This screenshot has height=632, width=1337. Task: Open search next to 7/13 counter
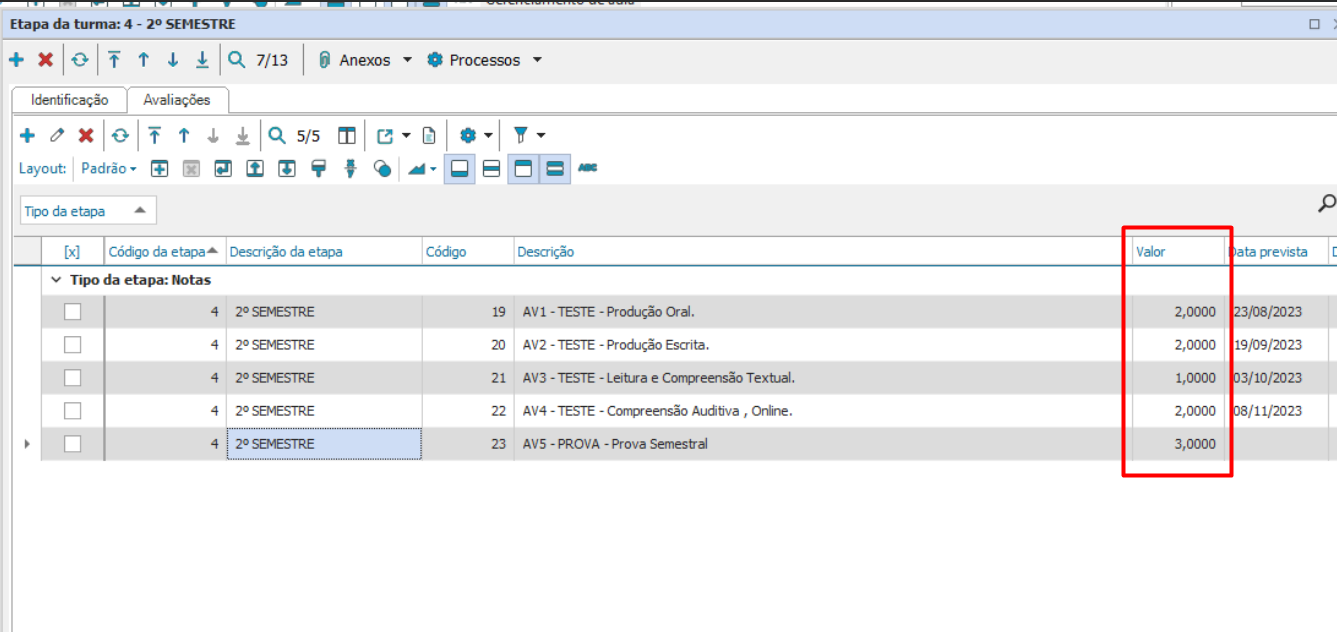tap(236, 60)
